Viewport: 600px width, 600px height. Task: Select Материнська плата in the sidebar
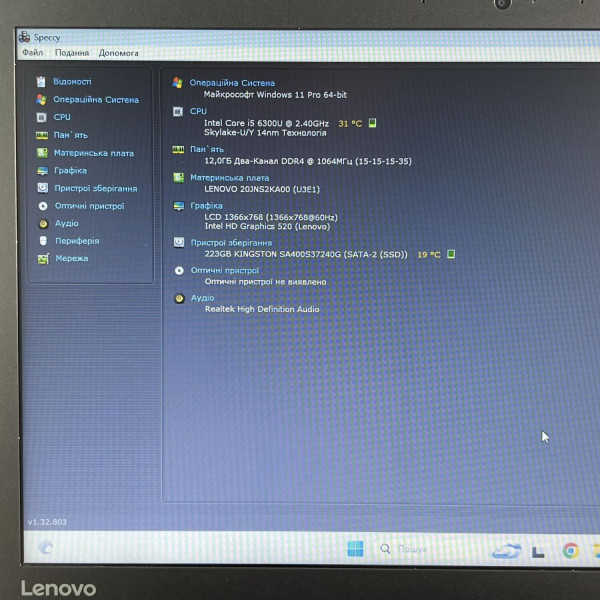pyautogui.click(x=94, y=153)
